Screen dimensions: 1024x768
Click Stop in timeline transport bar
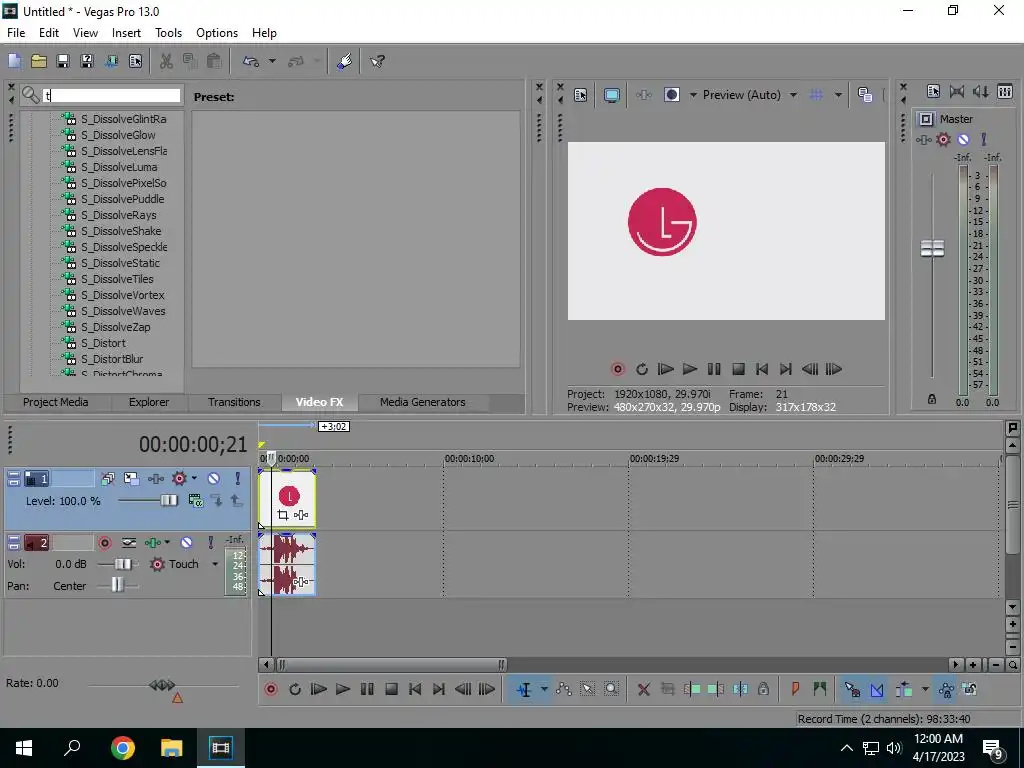coord(391,689)
